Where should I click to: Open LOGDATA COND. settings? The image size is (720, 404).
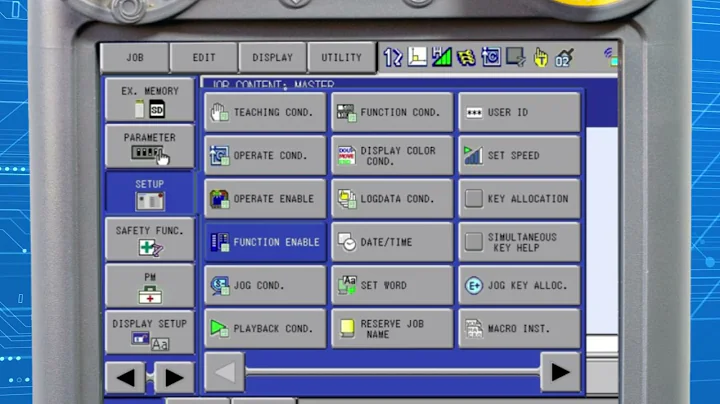point(392,198)
